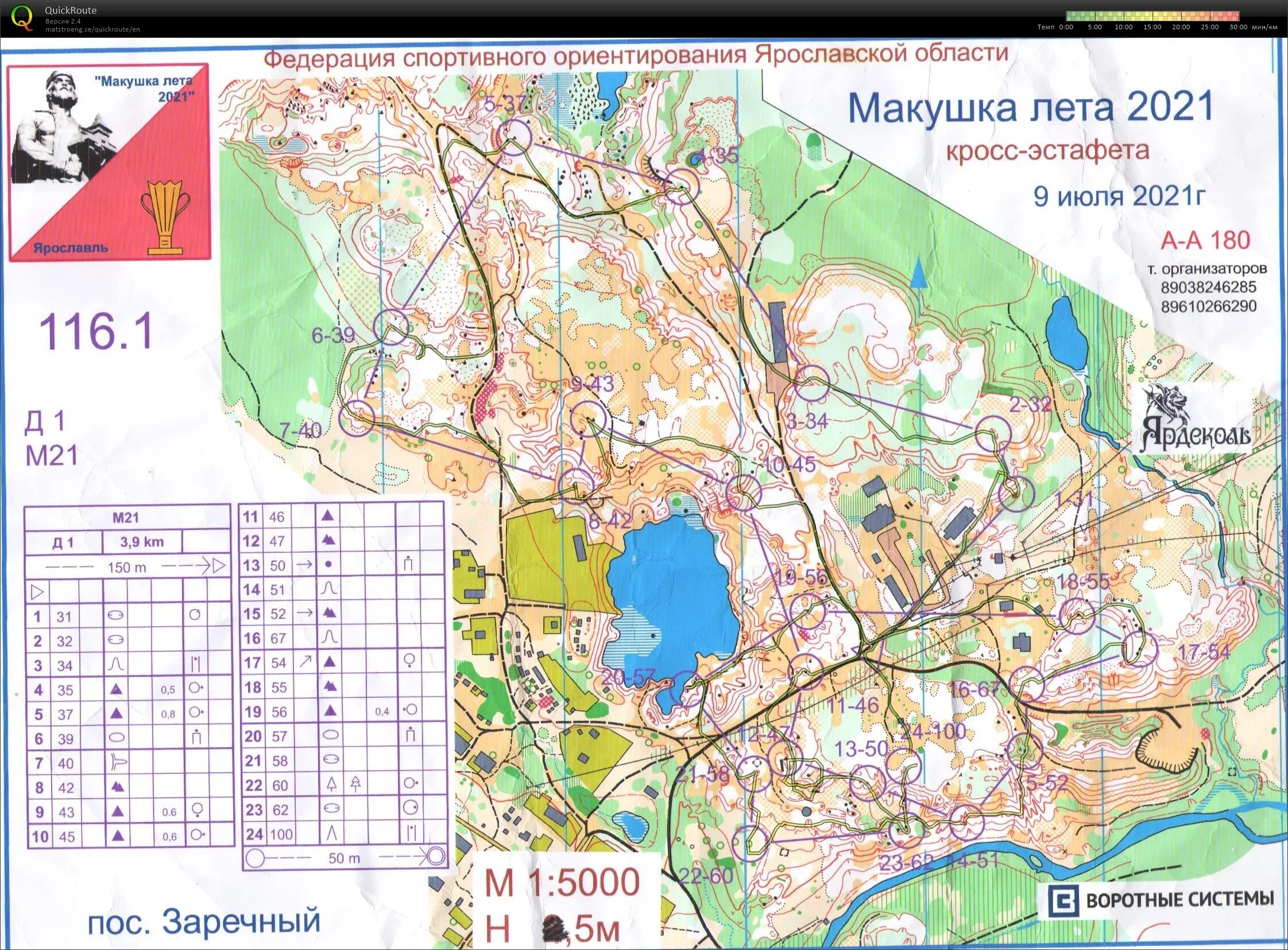This screenshot has height=950, width=1288.
Task: Click the control label "9-43"
Action: coord(593,383)
